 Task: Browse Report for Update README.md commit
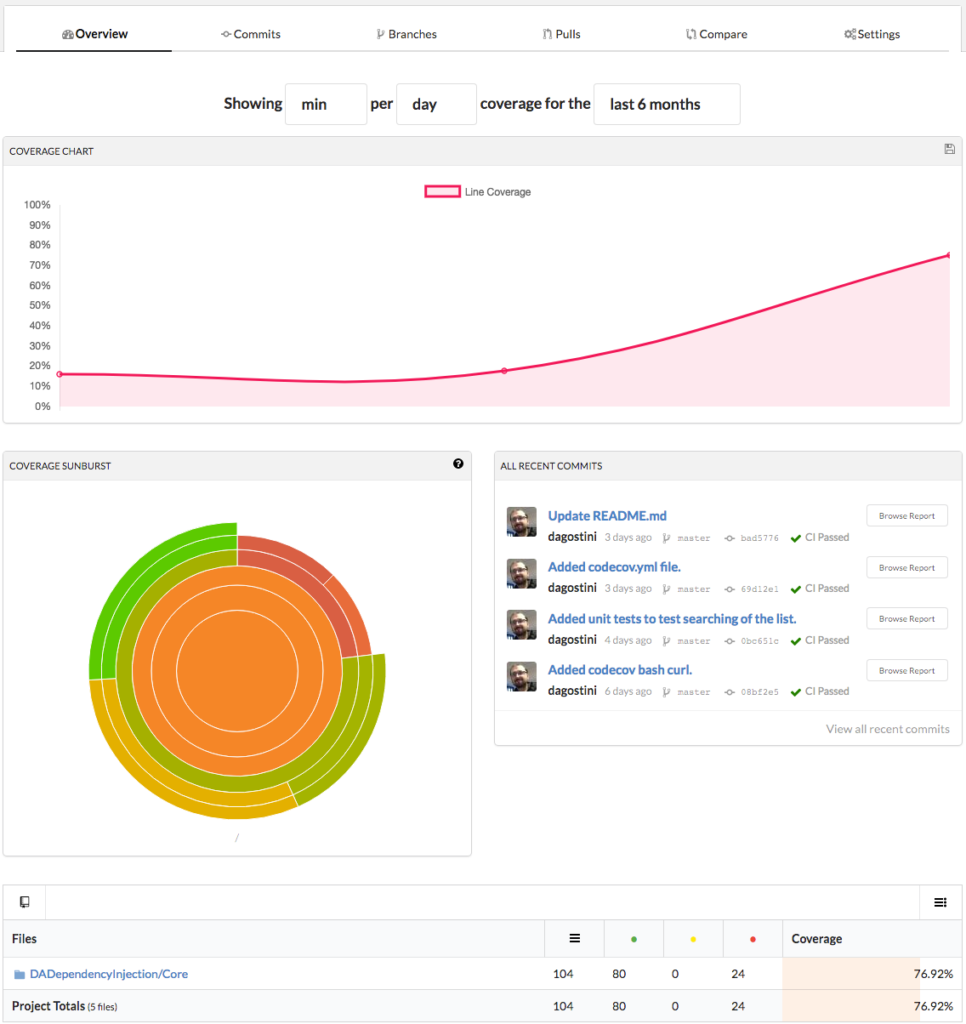pyautogui.click(x=906, y=516)
